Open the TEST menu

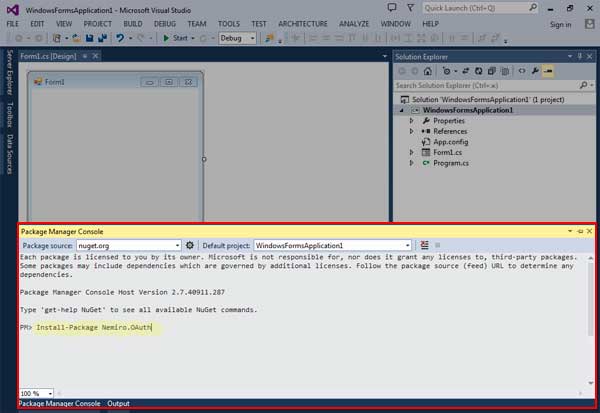259,24
